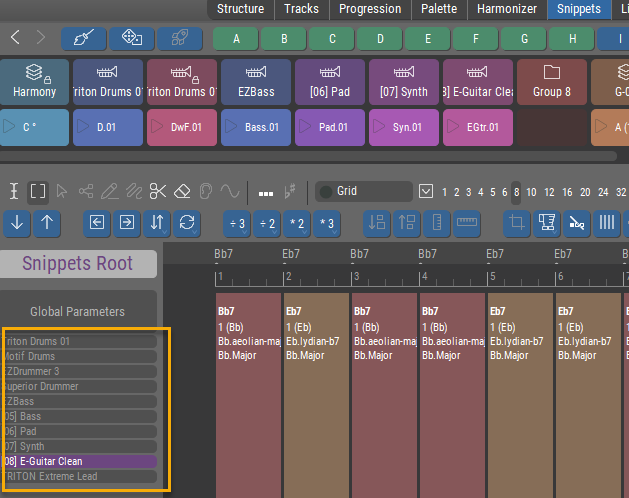This screenshot has height=498, width=629.
Task: Open the grid dropdown checkbox arrow
Action: pyautogui.click(x=426, y=191)
